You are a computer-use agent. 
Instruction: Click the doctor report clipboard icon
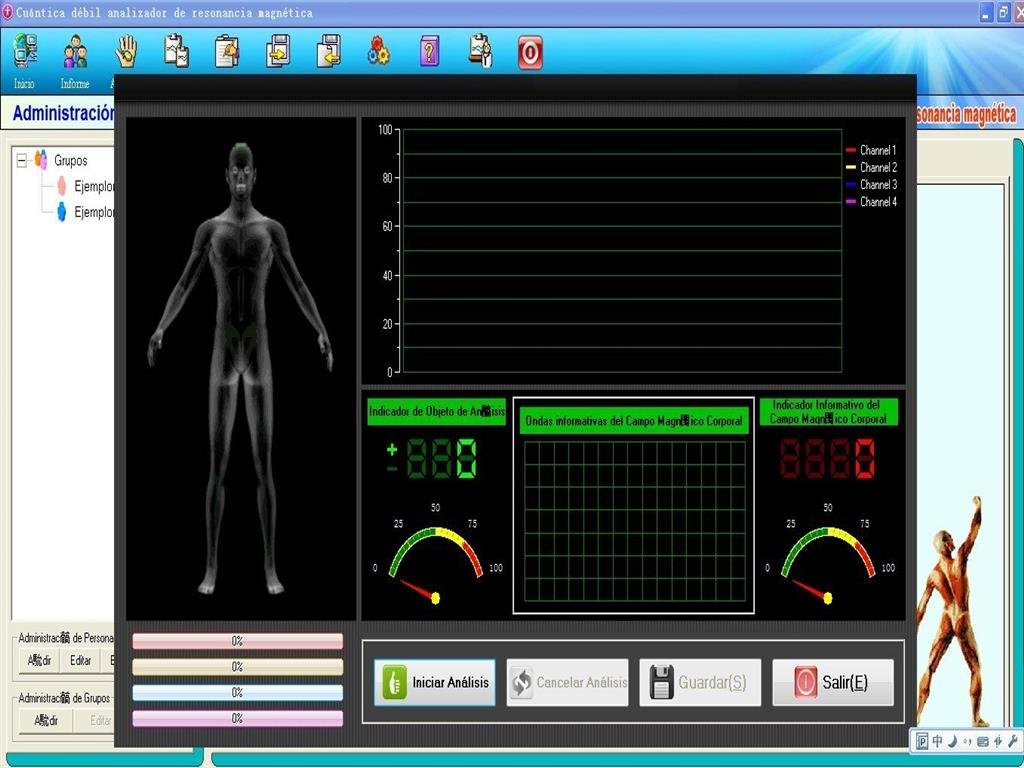(480, 51)
